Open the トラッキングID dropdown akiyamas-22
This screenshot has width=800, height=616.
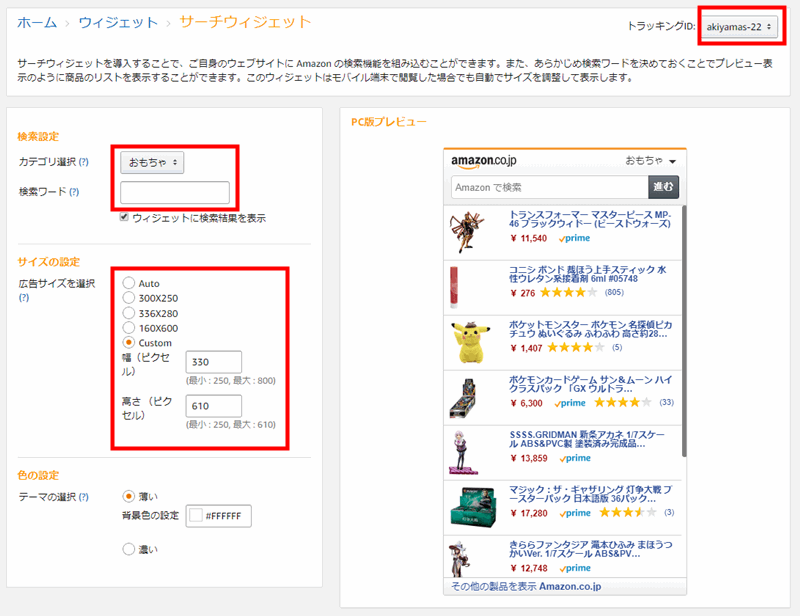739,27
